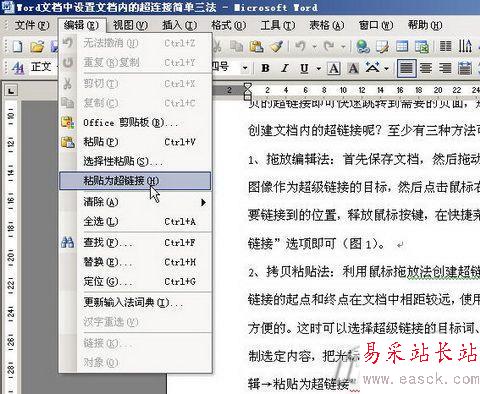Click the Insert Excel Worksheet icon
Screen dimensions: 480x394
(422, 47)
